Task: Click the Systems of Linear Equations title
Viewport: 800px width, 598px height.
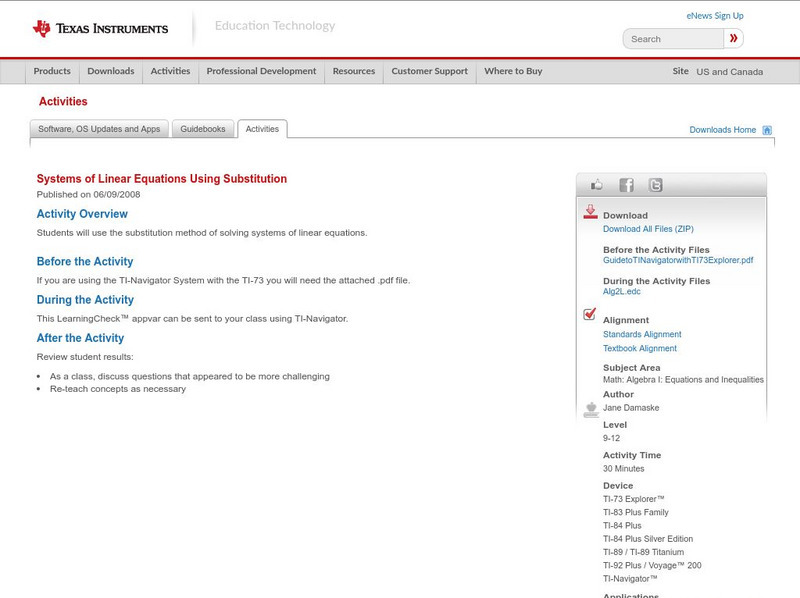Action: pyautogui.click(x=162, y=179)
